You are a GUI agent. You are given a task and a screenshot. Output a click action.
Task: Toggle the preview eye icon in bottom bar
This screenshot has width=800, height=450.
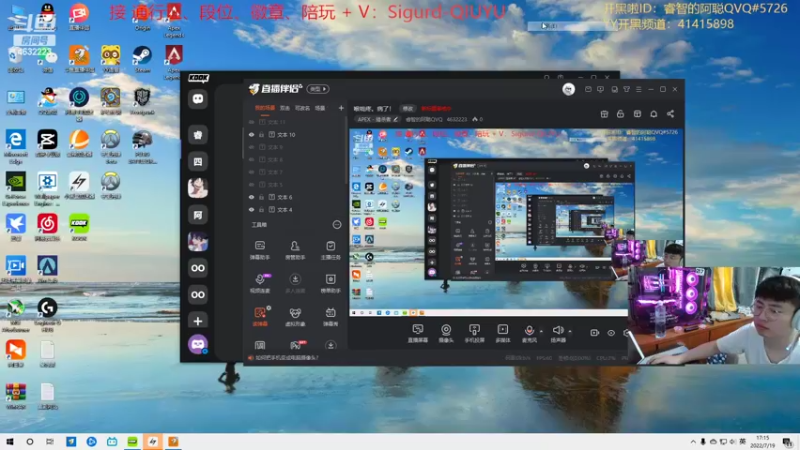pos(611,333)
